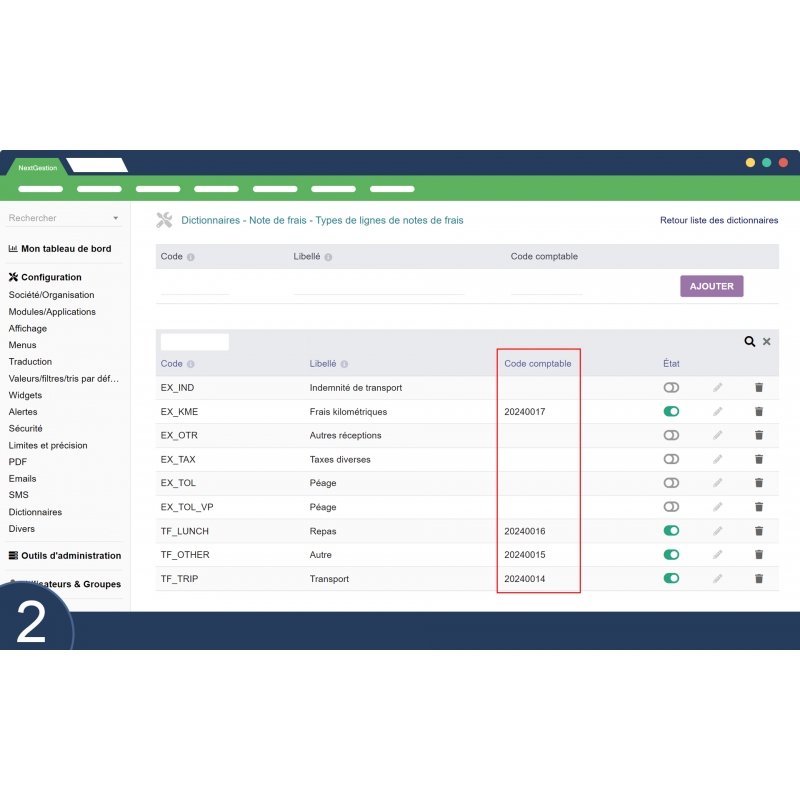Screen dimensions: 800x800
Task: Click the chart icon beside Mon tableau de bord
Action: [13, 248]
